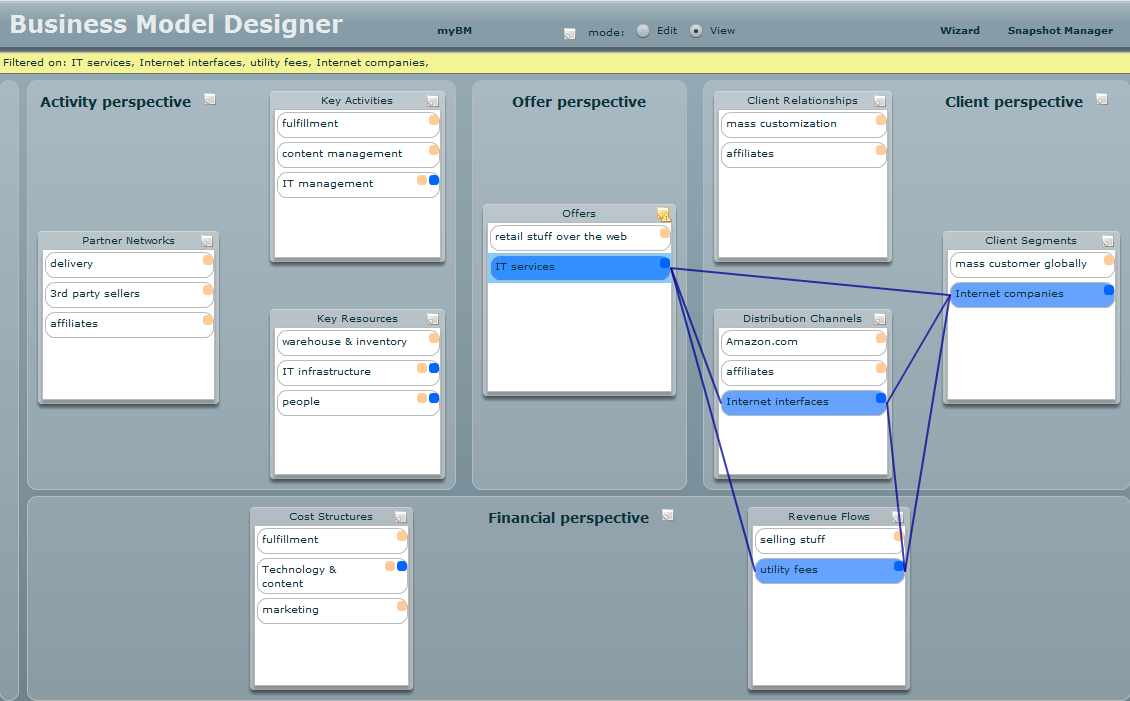
Task: Select the View mode radio button
Action: click(x=696, y=31)
